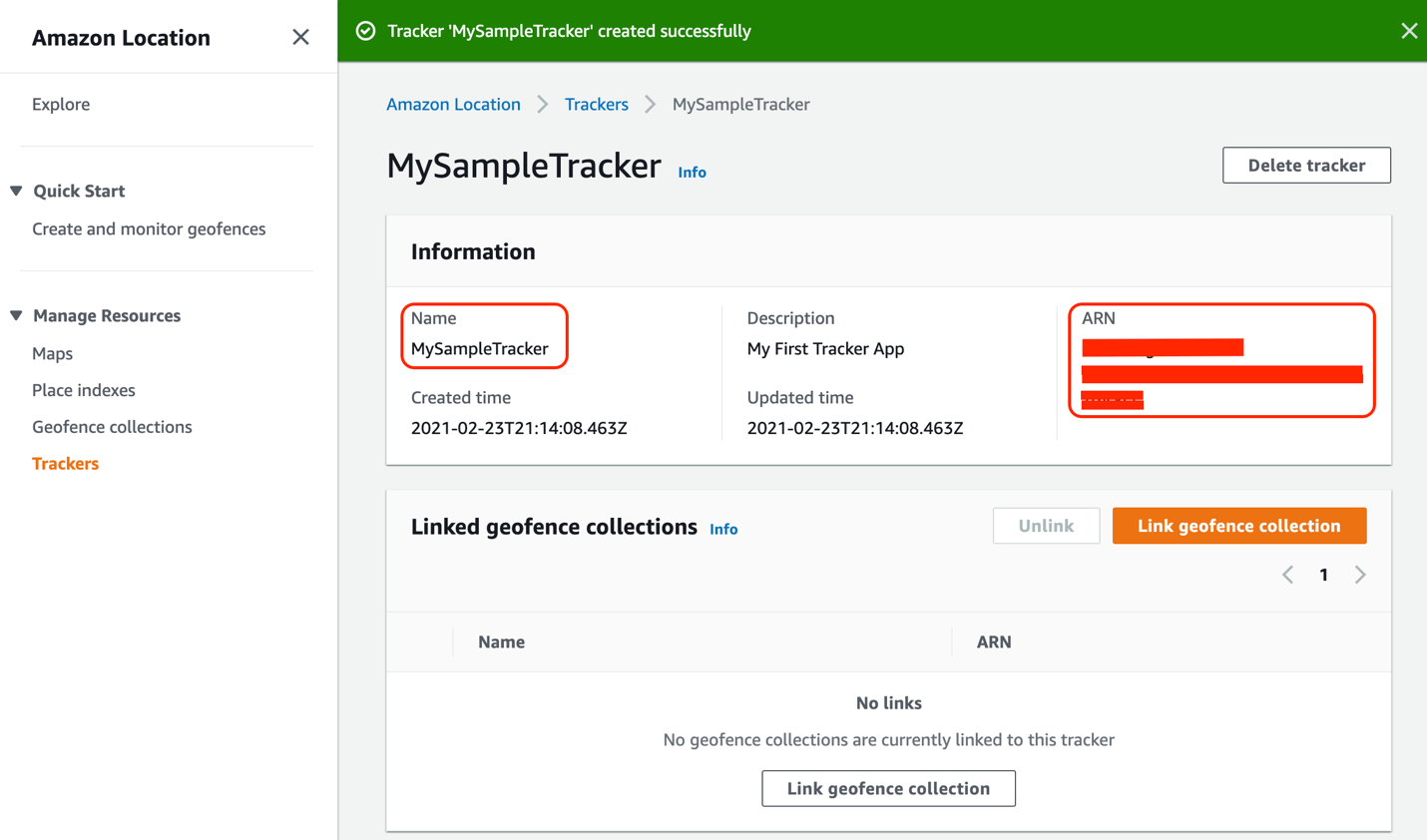Click the Updated time timestamp value
Viewport: 1427px width, 840px height.
(x=855, y=428)
